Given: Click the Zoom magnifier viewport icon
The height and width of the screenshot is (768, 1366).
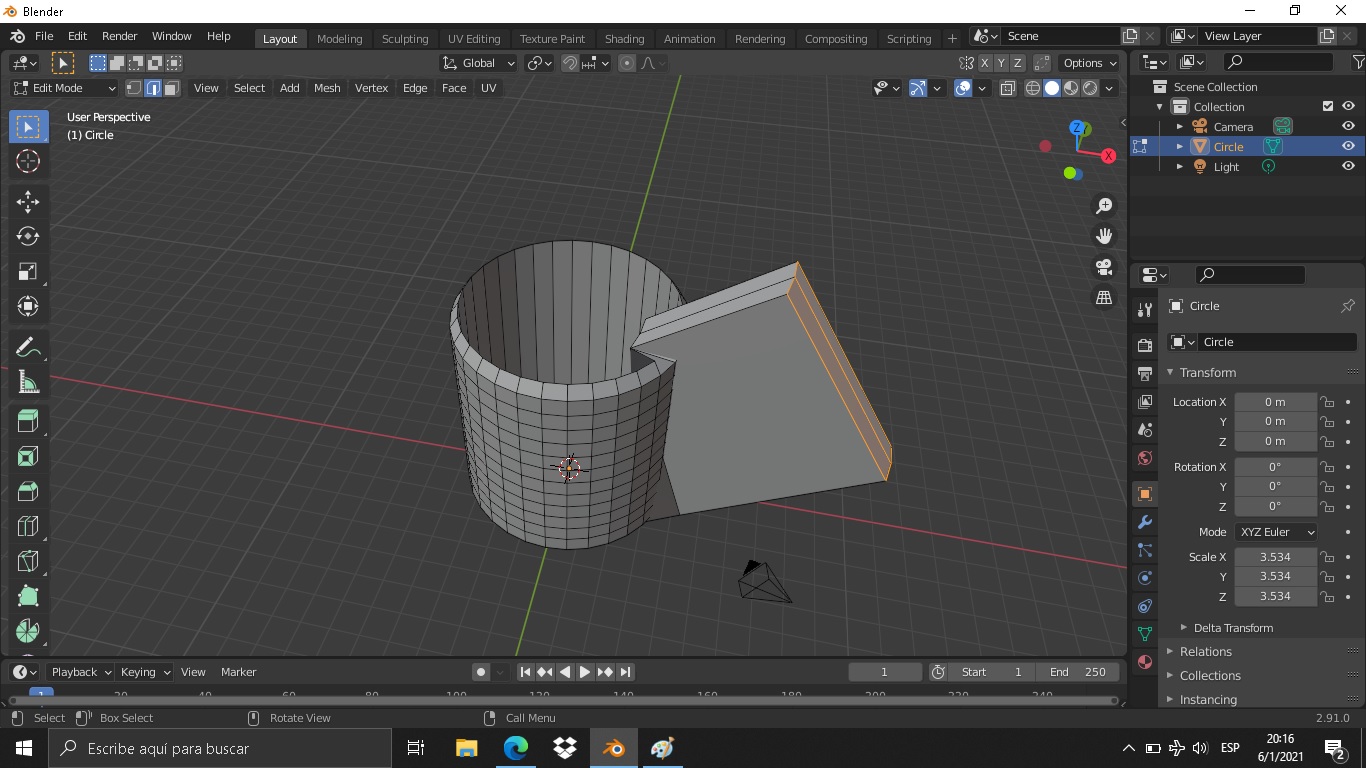Looking at the screenshot, I should 1104,206.
